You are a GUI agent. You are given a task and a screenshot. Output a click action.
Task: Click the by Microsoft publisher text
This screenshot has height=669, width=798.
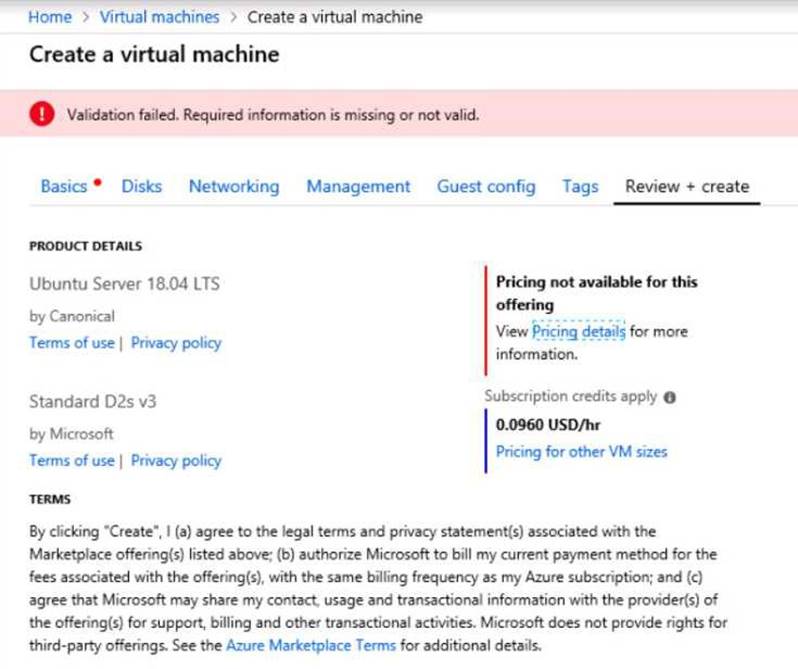(x=71, y=434)
